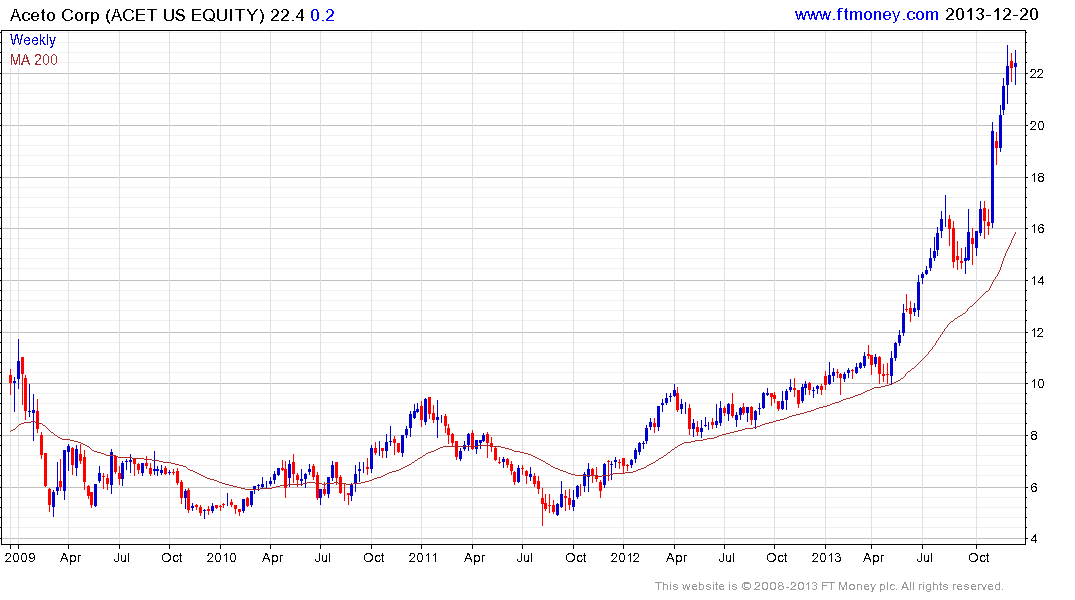1075x600 pixels.
Task: Click the 2009 time axis label
Action: (20, 557)
